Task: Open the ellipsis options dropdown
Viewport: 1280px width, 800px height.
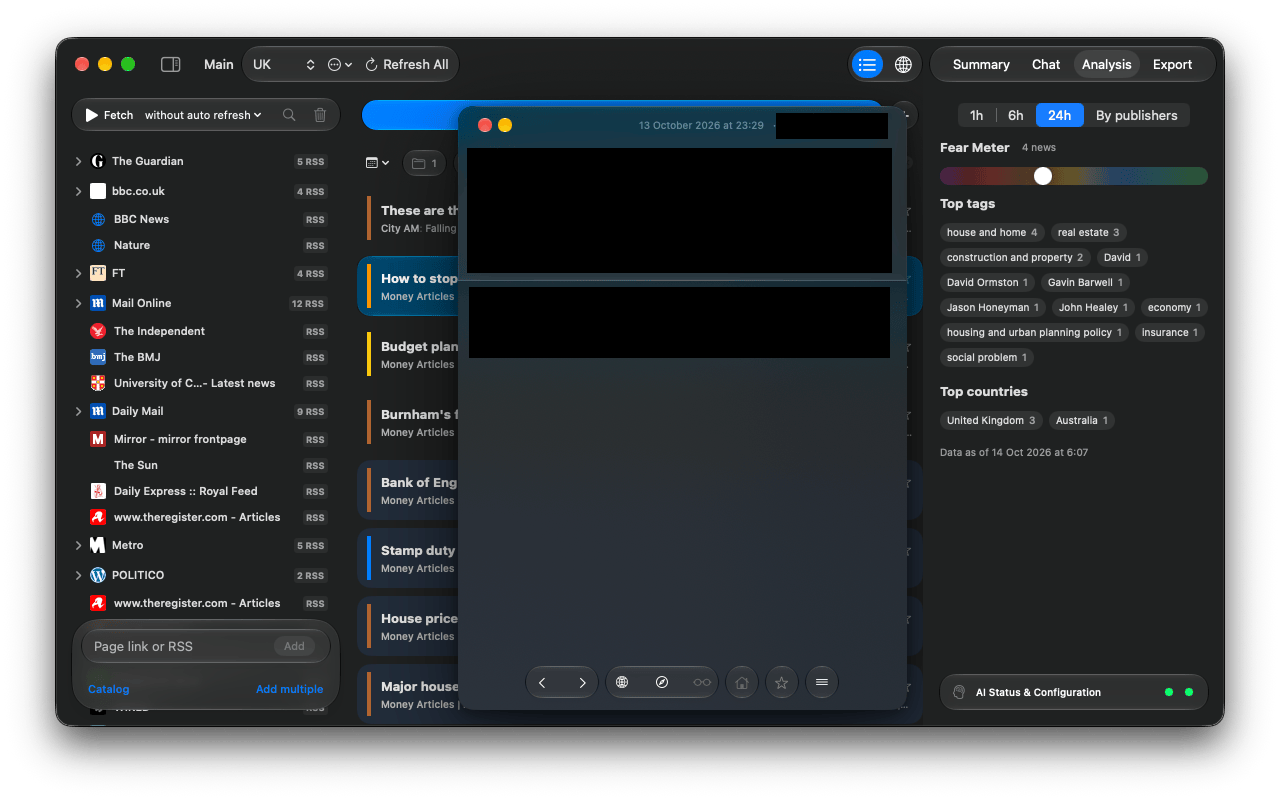Action: click(340, 64)
